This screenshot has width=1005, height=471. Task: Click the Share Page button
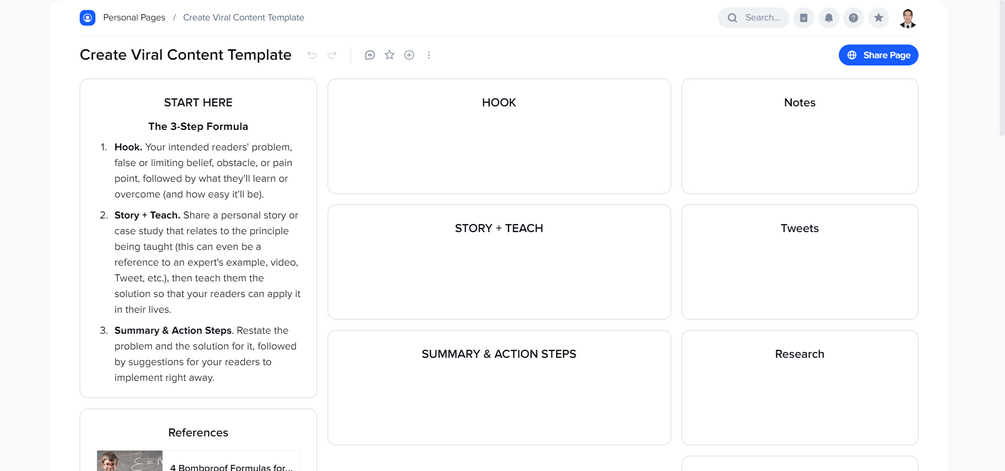[878, 55]
